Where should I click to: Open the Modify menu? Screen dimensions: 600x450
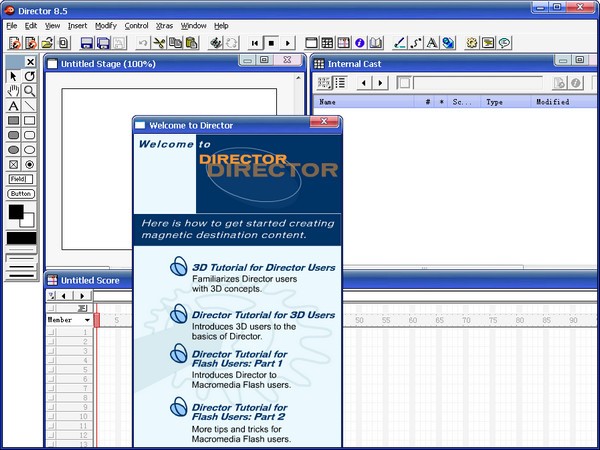(105, 25)
